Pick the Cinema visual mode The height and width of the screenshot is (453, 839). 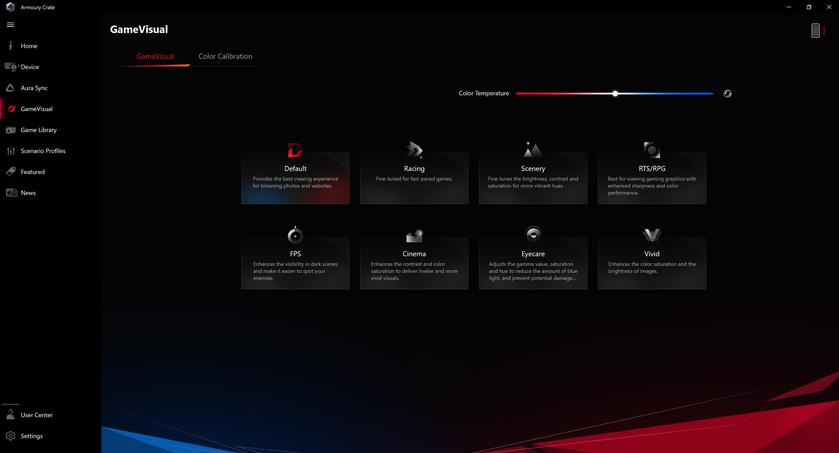[414, 262]
